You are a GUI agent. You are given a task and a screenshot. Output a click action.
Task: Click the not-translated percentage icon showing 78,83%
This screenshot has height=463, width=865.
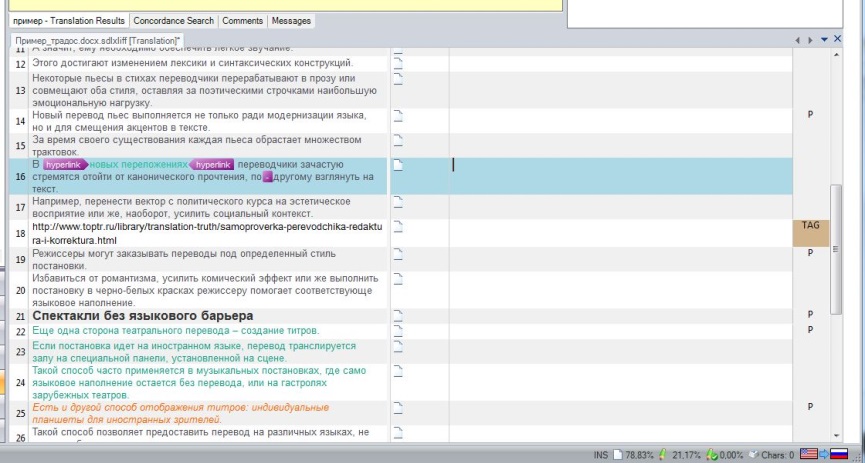click(x=617, y=455)
